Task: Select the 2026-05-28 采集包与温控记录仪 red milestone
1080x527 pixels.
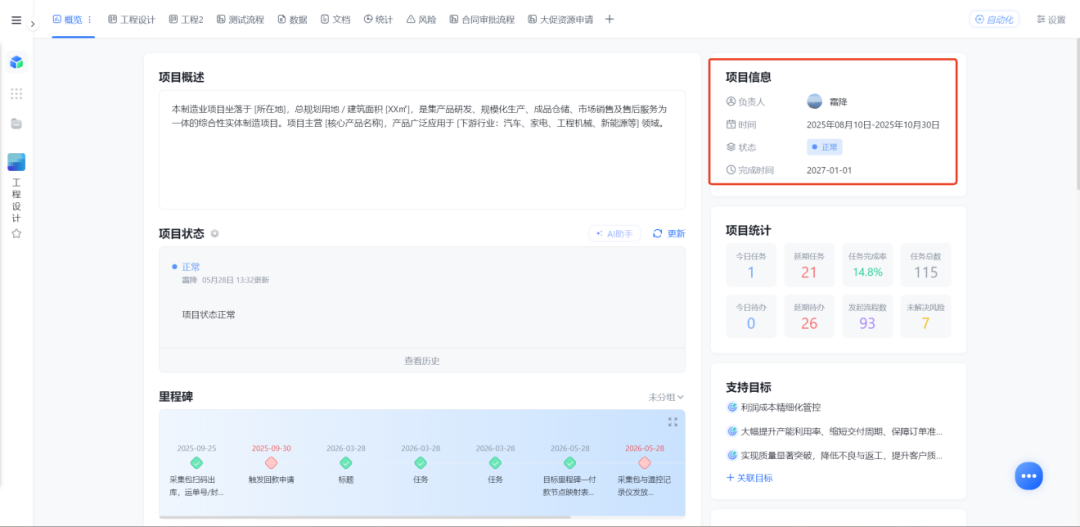Action: click(644, 463)
